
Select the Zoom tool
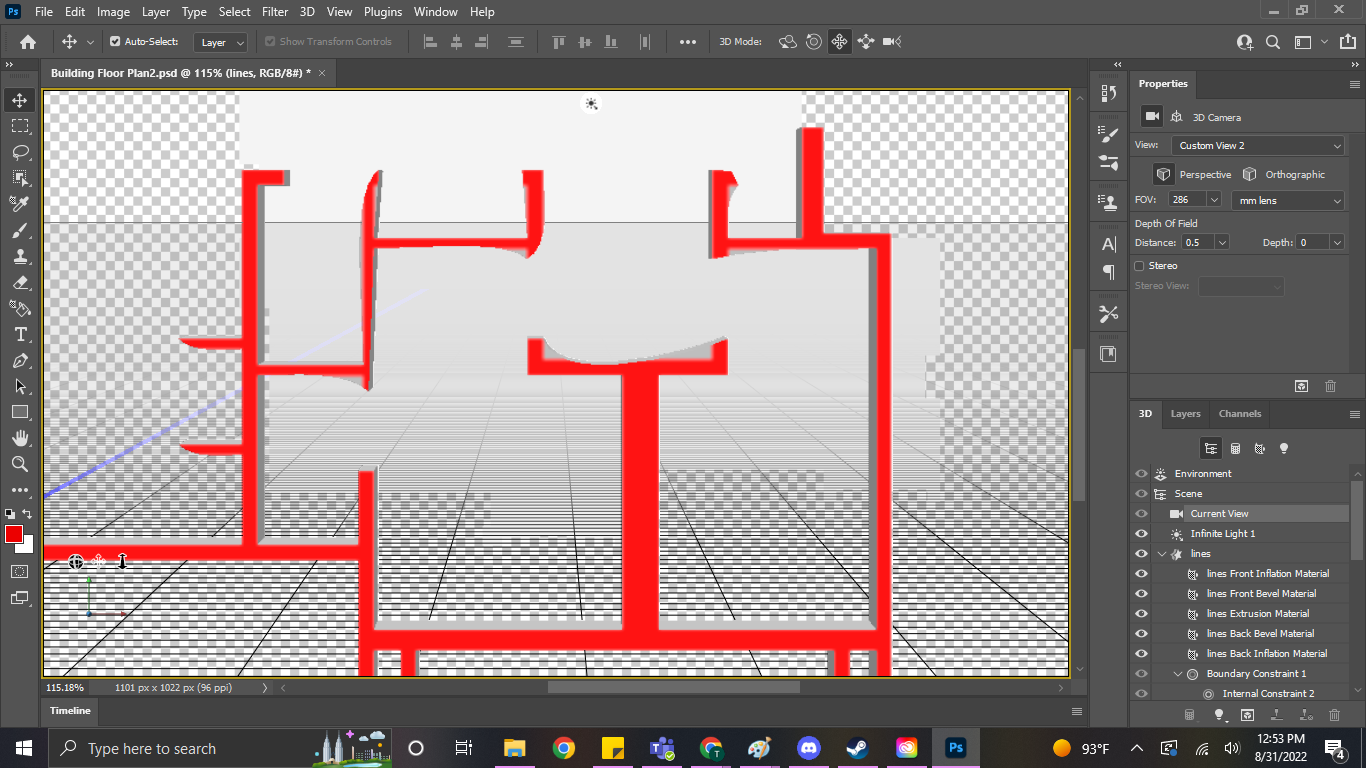coord(20,464)
